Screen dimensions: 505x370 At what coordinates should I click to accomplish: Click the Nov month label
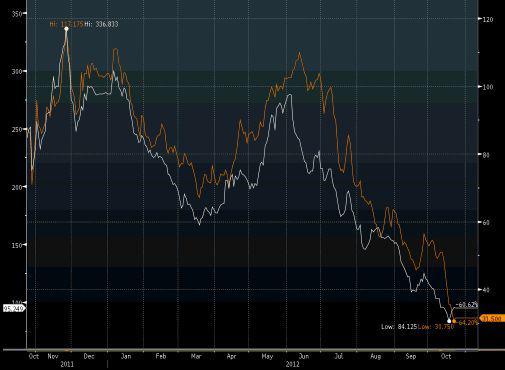(53, 356)
